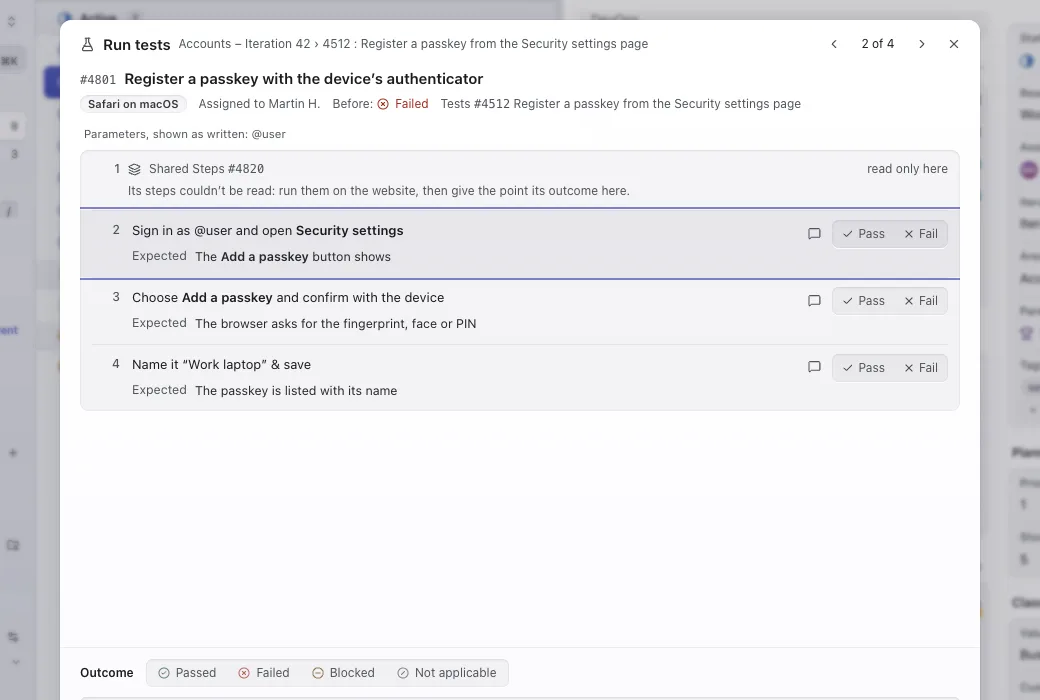The image size is (1040, 700).
Task: Select step text "Name it “Work laptop” & save"
Action: [222, 364]
